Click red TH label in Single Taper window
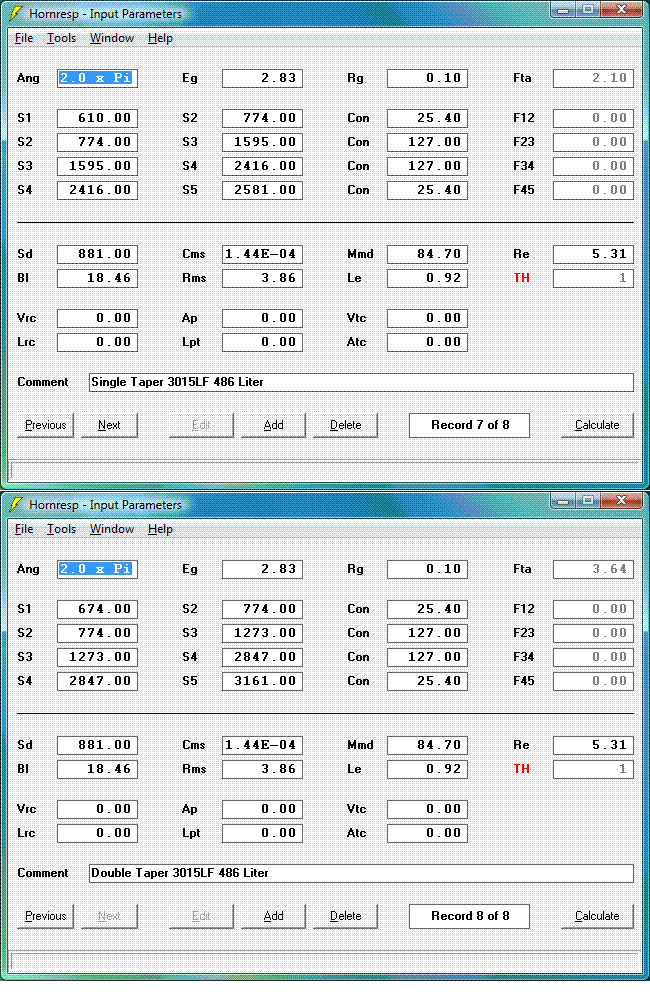The width and height of the screenshot is (650, 1000). (522, 278)
